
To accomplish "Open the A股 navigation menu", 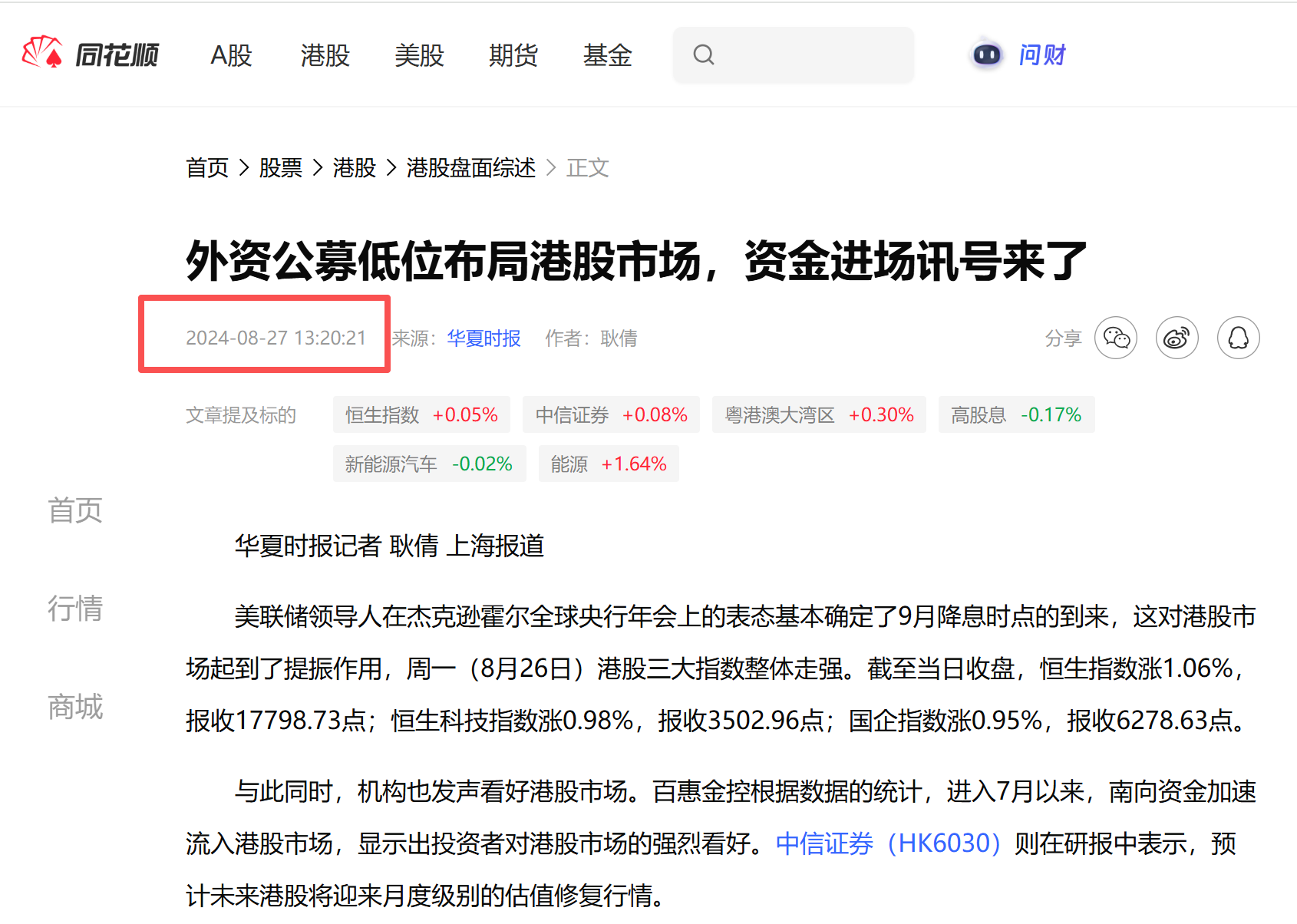I will 231,55.
